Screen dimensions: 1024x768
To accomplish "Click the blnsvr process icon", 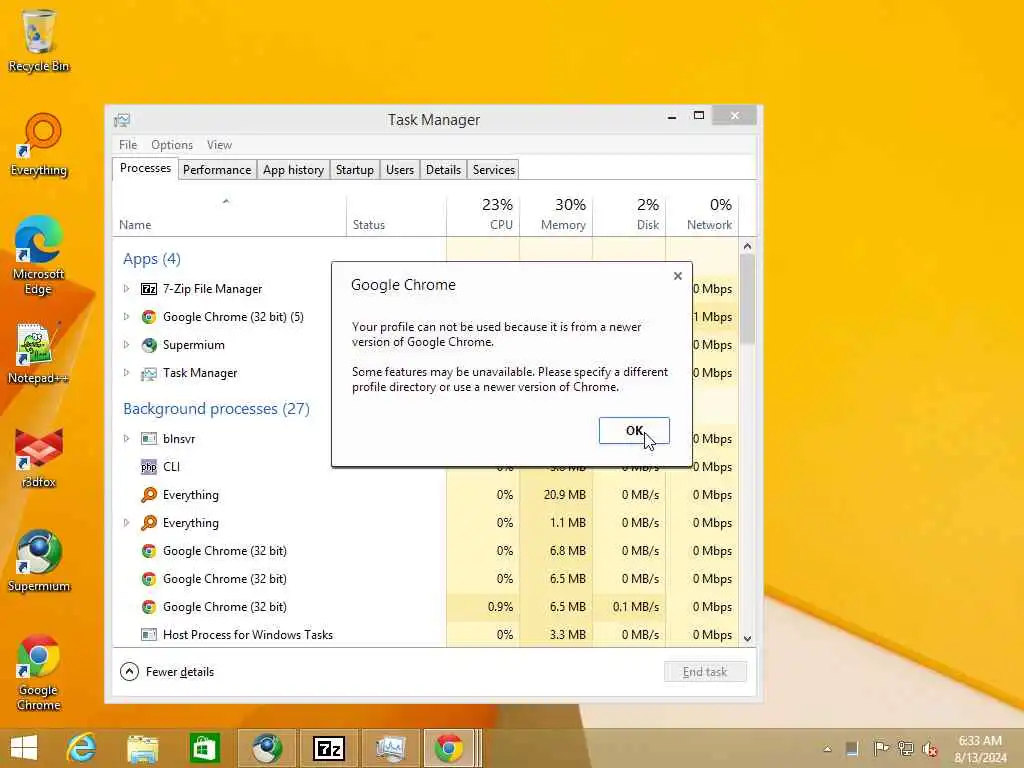I will tap(149, 439).
